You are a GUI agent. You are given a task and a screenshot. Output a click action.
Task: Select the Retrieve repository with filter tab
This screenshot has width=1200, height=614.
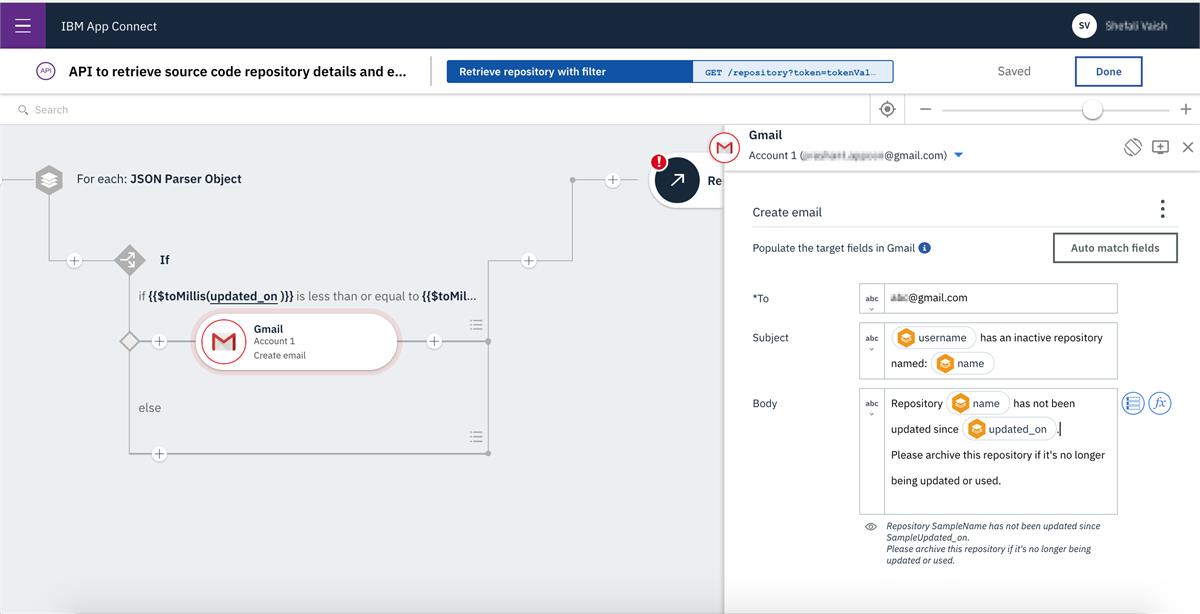pos(568,71)
